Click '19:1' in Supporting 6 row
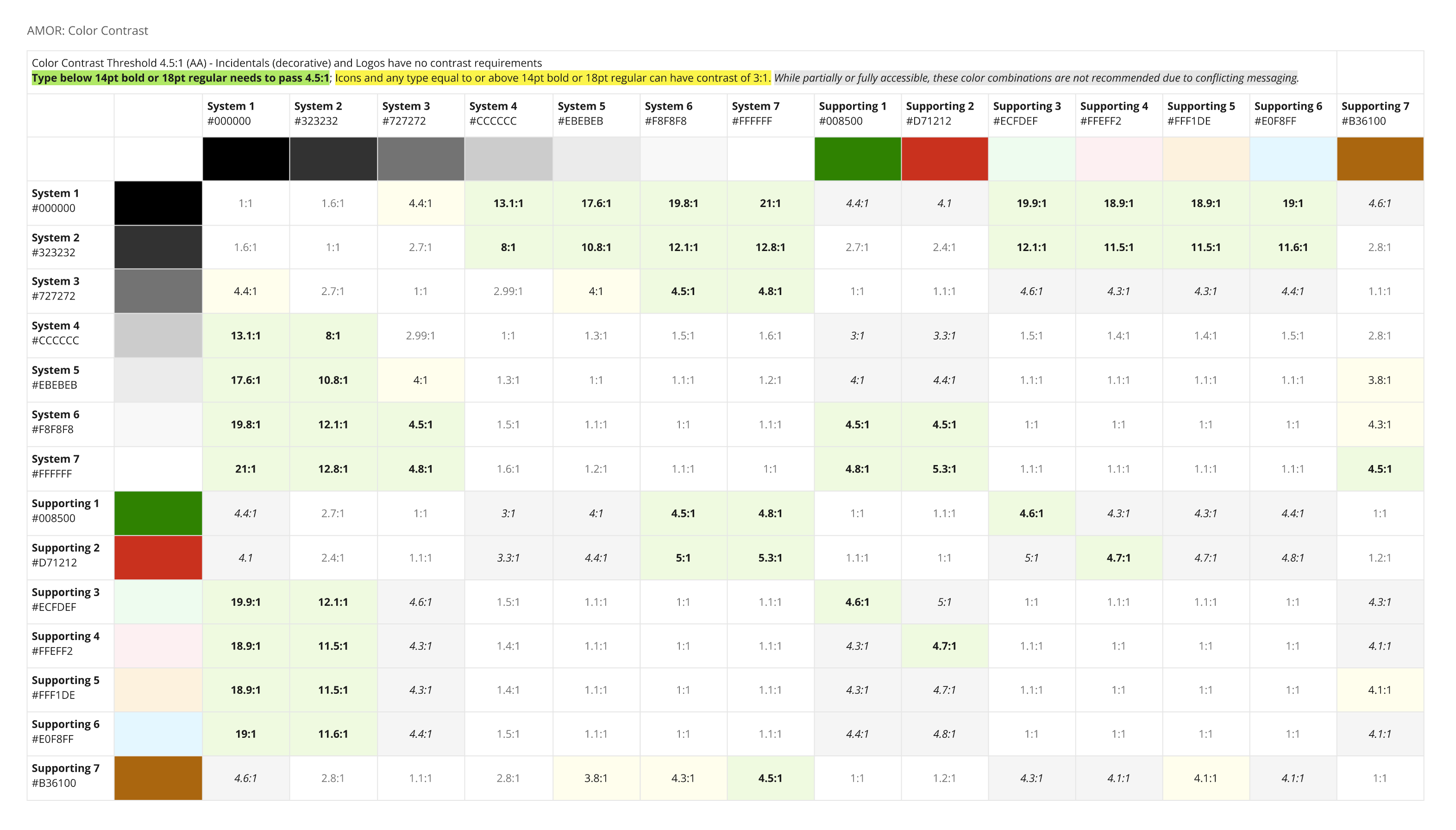The height and width of the screenshot is (830, 1456). [245, 734]
